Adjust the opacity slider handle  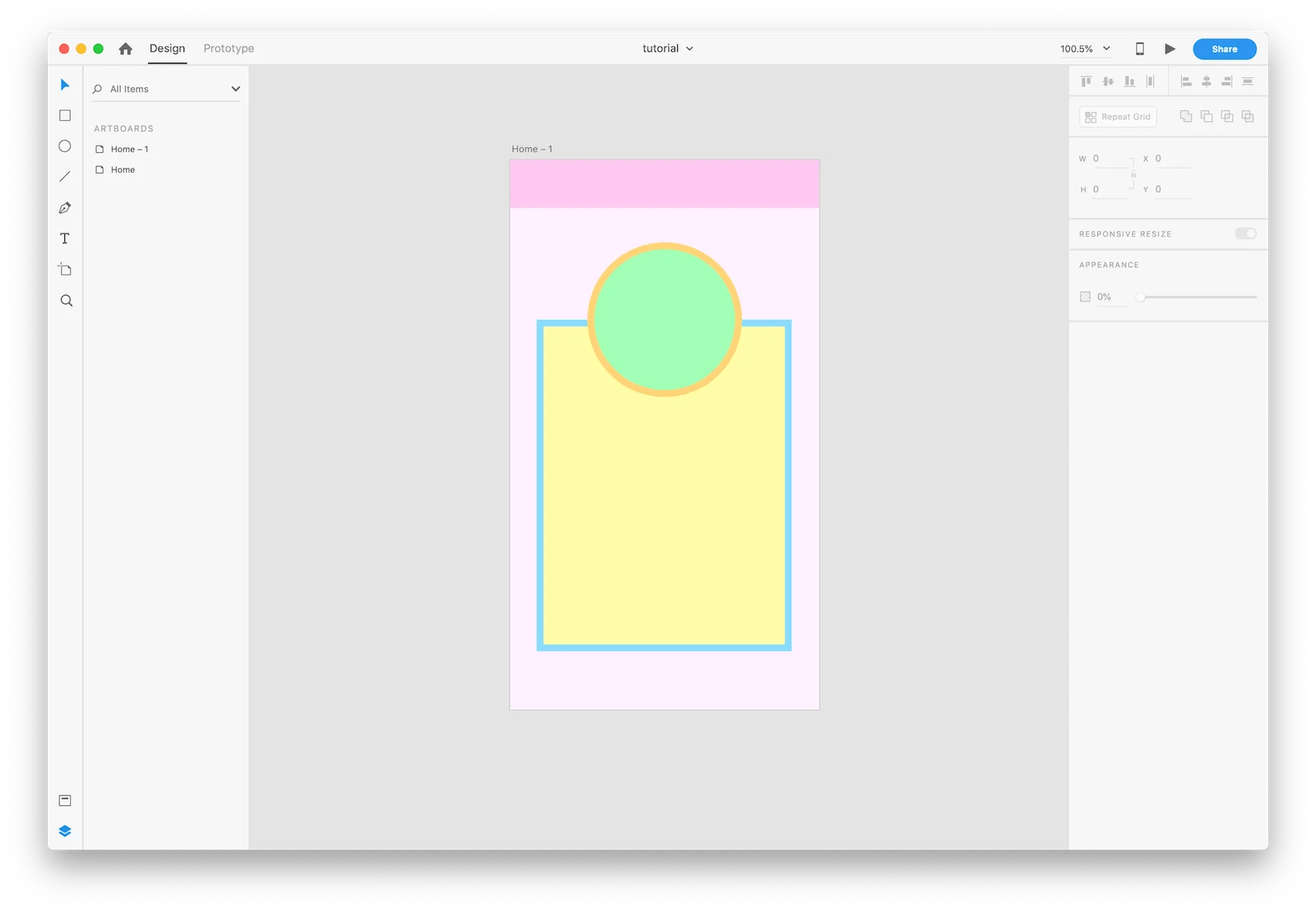click(x=1141, y=297)
